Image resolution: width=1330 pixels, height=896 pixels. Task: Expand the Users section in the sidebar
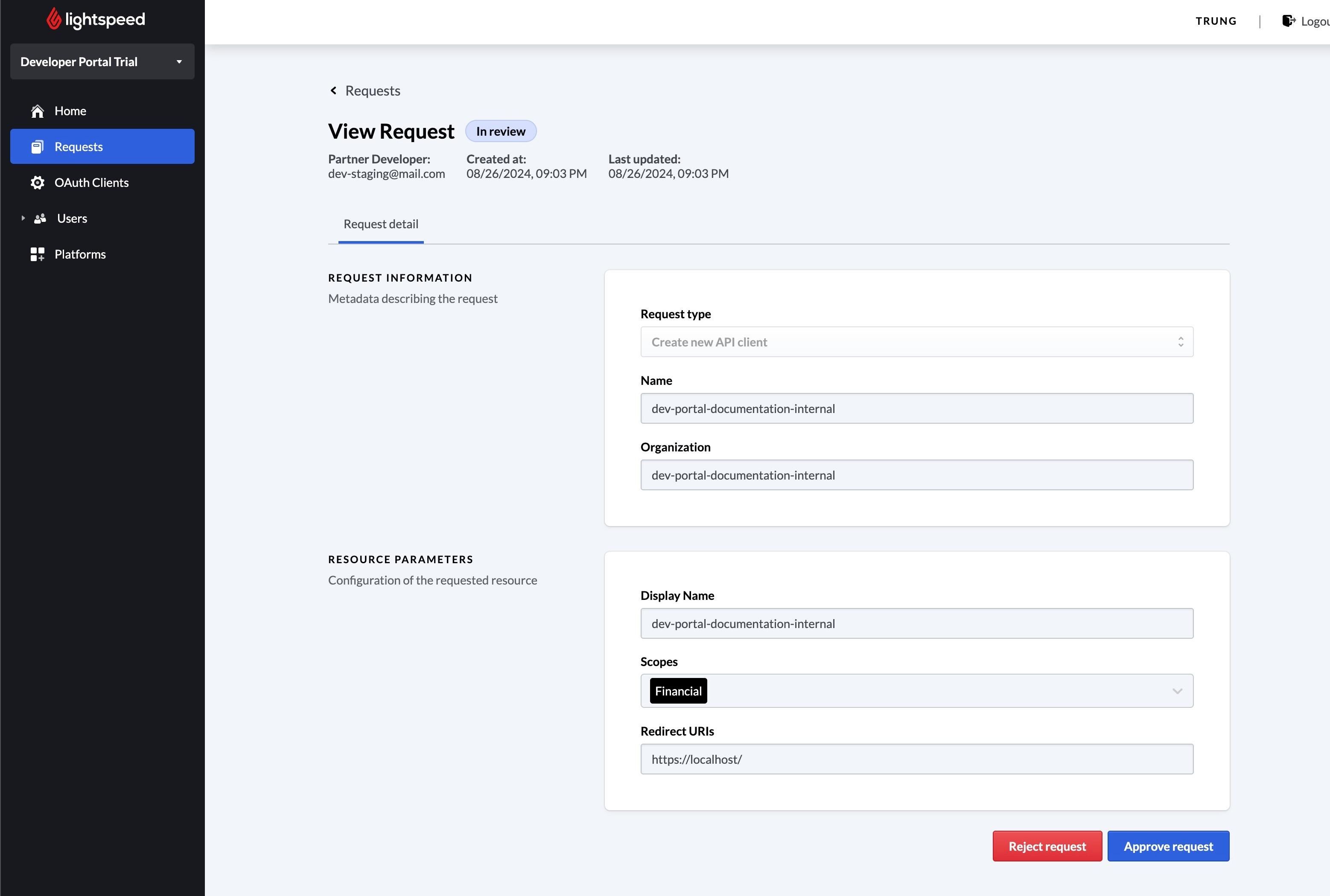pos(23,218)
